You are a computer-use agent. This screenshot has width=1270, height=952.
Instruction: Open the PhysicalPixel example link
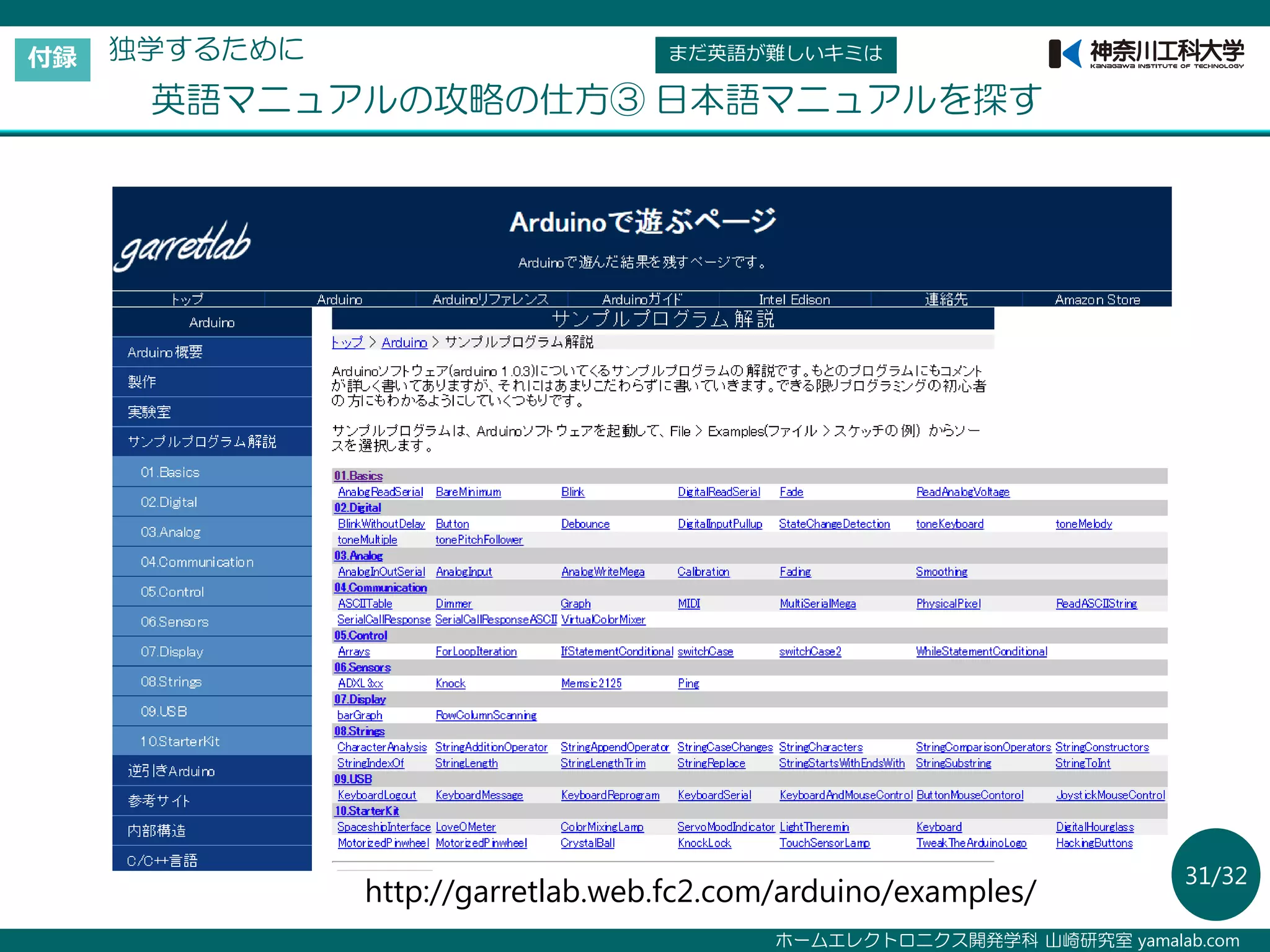point(948,604)
